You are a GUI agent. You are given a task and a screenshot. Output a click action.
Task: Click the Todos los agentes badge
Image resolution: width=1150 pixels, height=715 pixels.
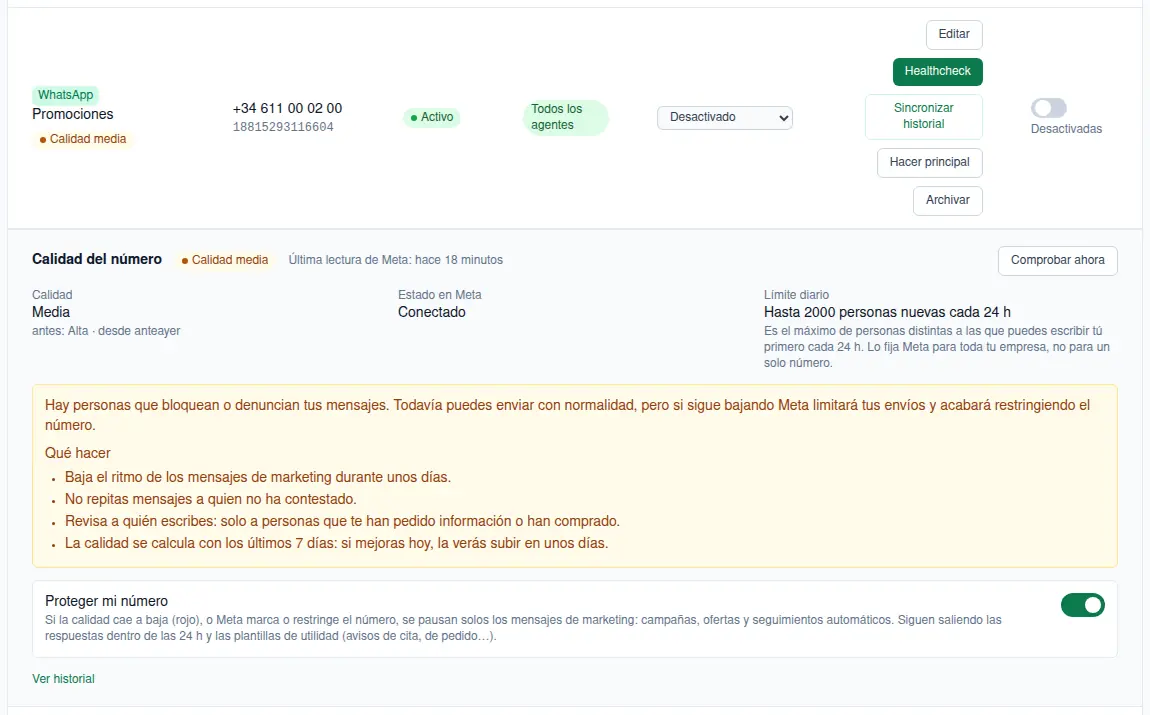coord(565,117)
